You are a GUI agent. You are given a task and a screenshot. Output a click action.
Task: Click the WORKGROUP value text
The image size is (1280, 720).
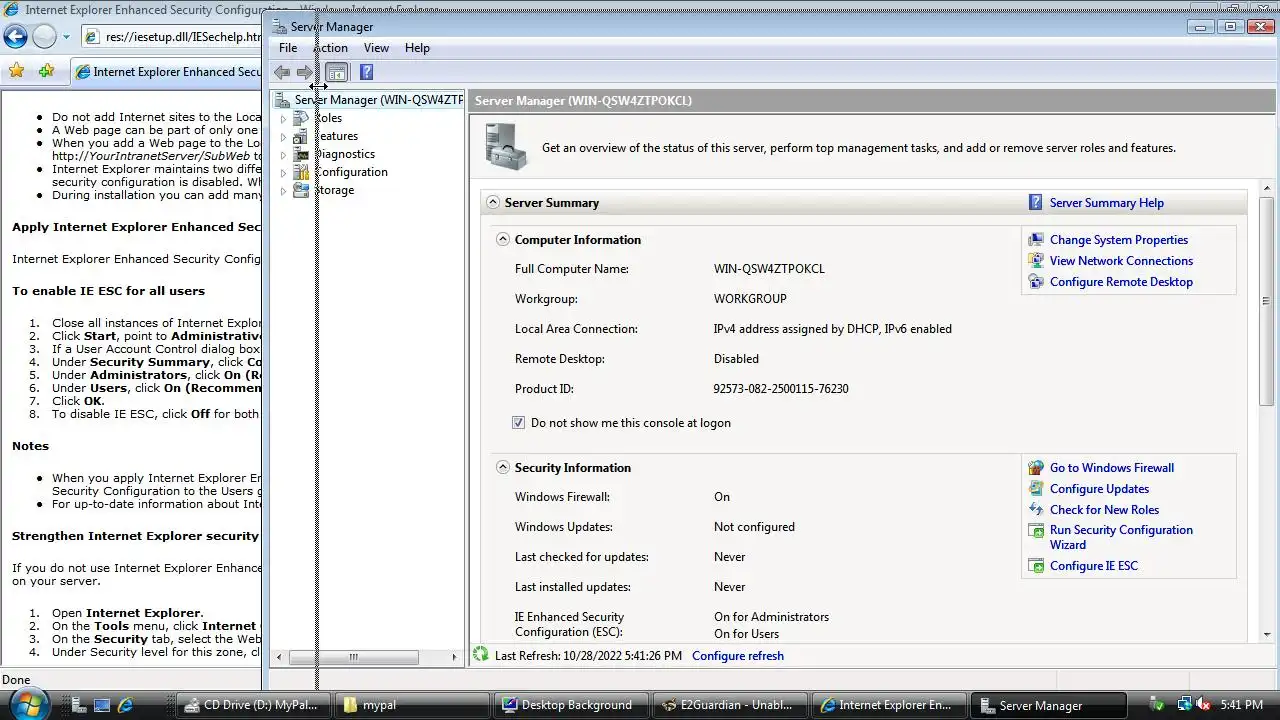click(750, 299)
